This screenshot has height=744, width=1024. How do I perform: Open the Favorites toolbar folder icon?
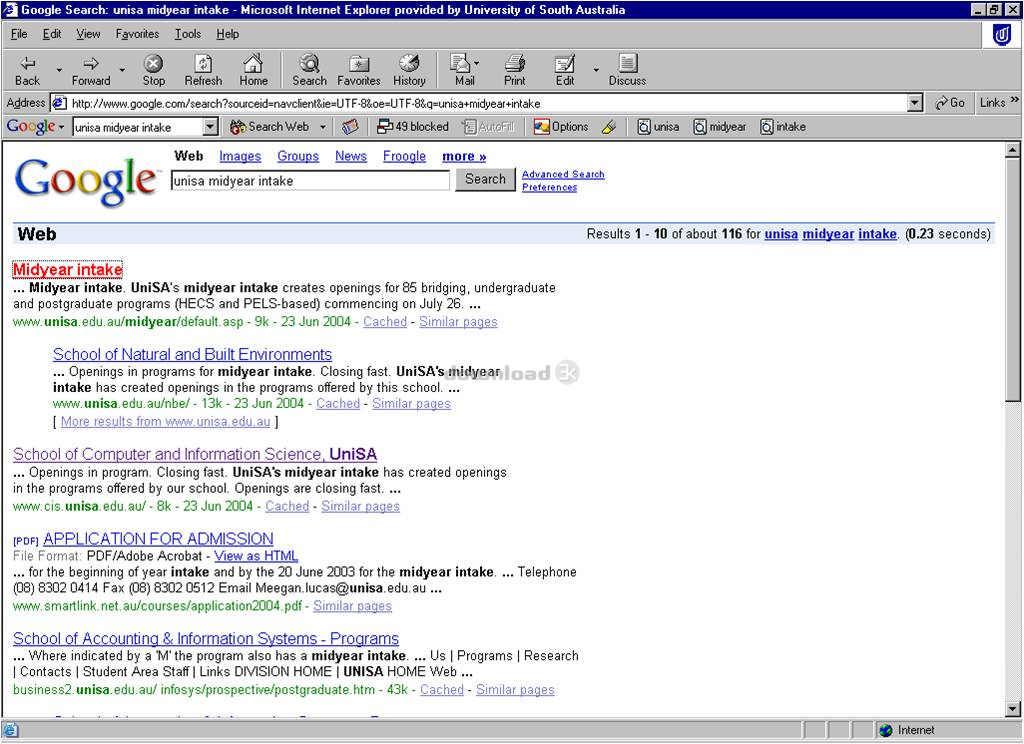click(x=359, y=71)
